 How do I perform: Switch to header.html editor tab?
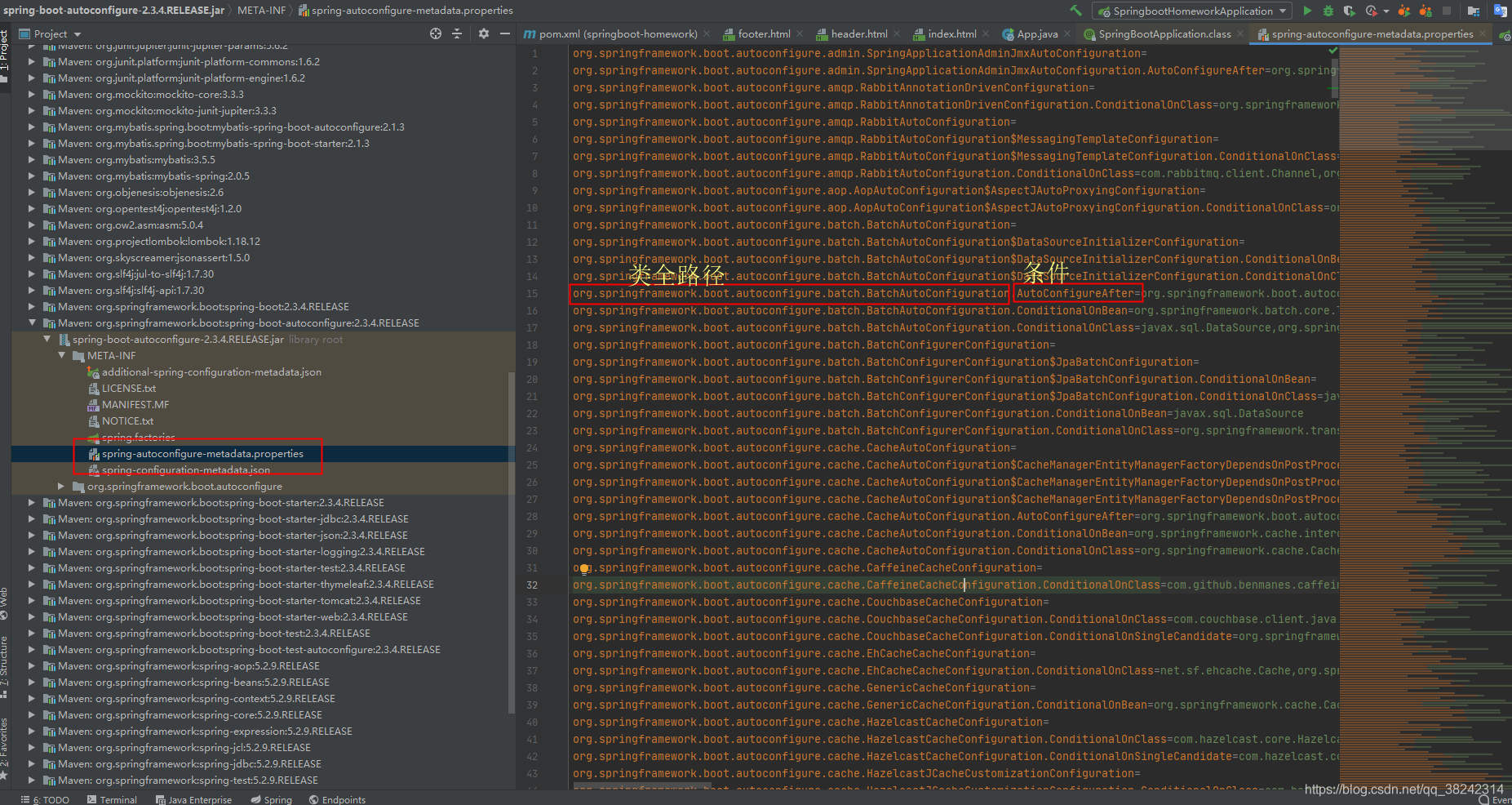click(859, 33)
